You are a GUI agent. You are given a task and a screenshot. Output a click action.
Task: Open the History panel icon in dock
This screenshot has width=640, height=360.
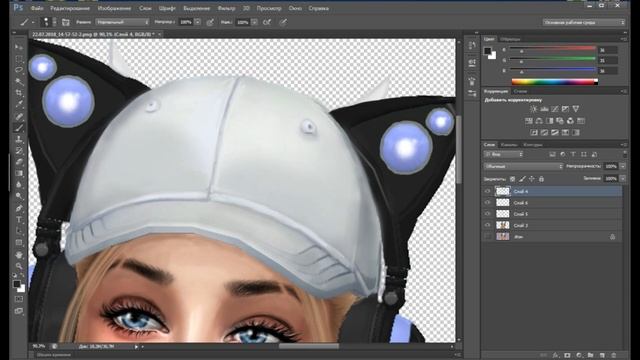(x=472, y=45)
